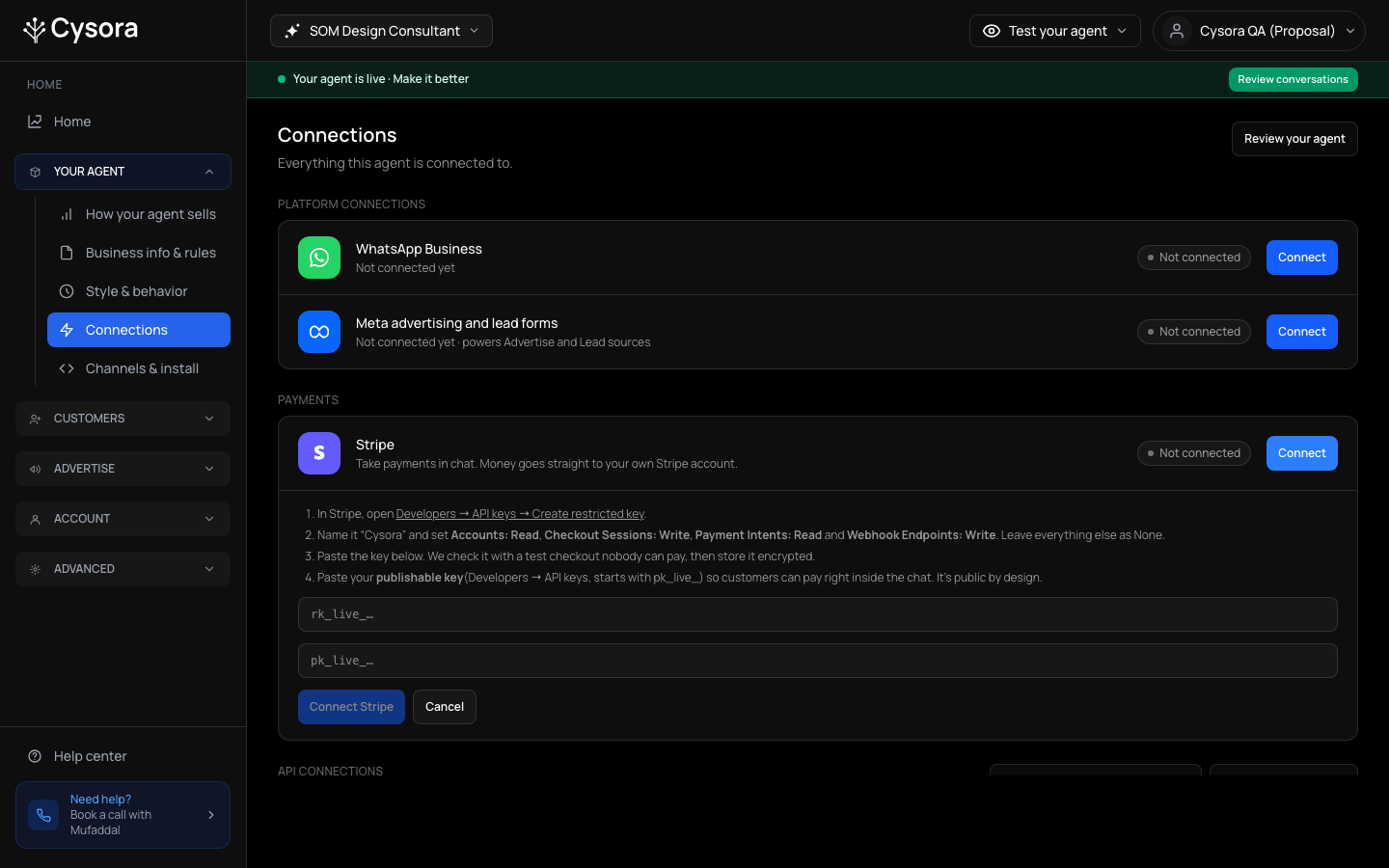
Task: Expand the CUSTOMERS section
Action: (123, 419)
